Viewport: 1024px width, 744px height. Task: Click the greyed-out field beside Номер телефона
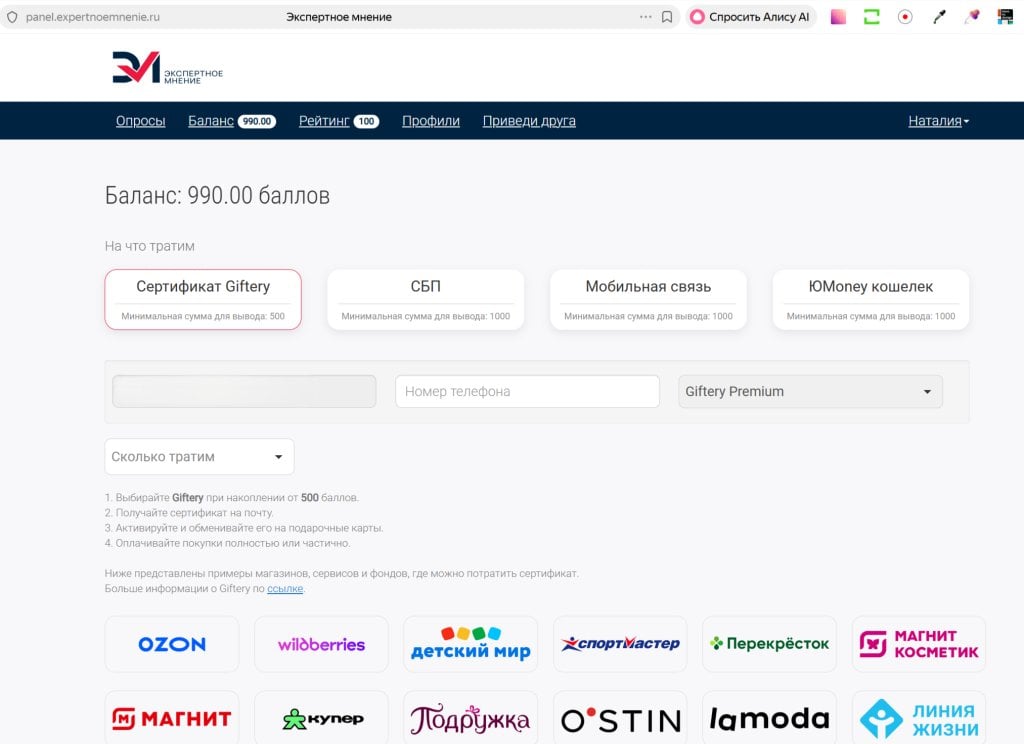(x=244, y=391)
